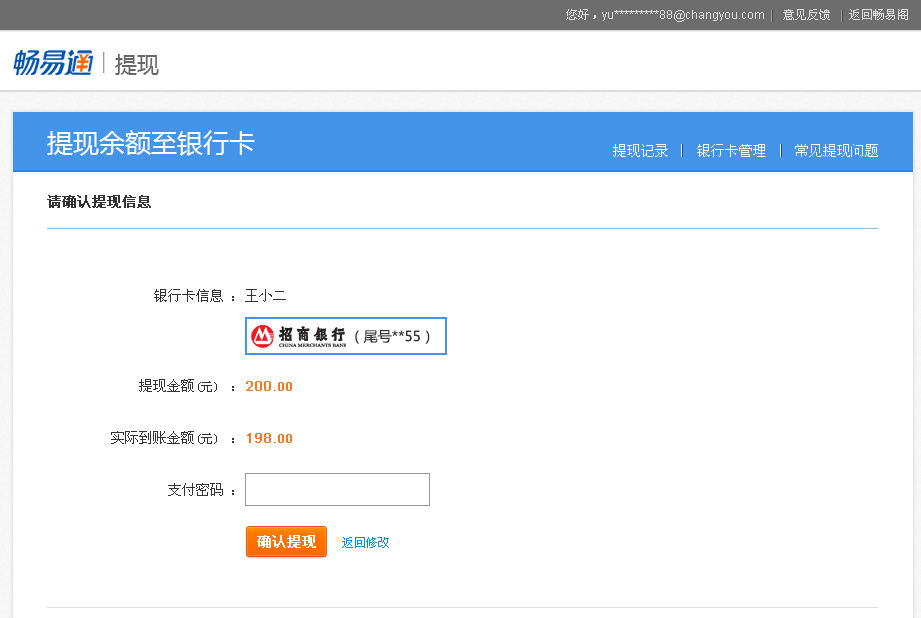Screen dimensions: 921x618
Task: Click the 200.00 withdrawal amount
Action: coord(269,387)
